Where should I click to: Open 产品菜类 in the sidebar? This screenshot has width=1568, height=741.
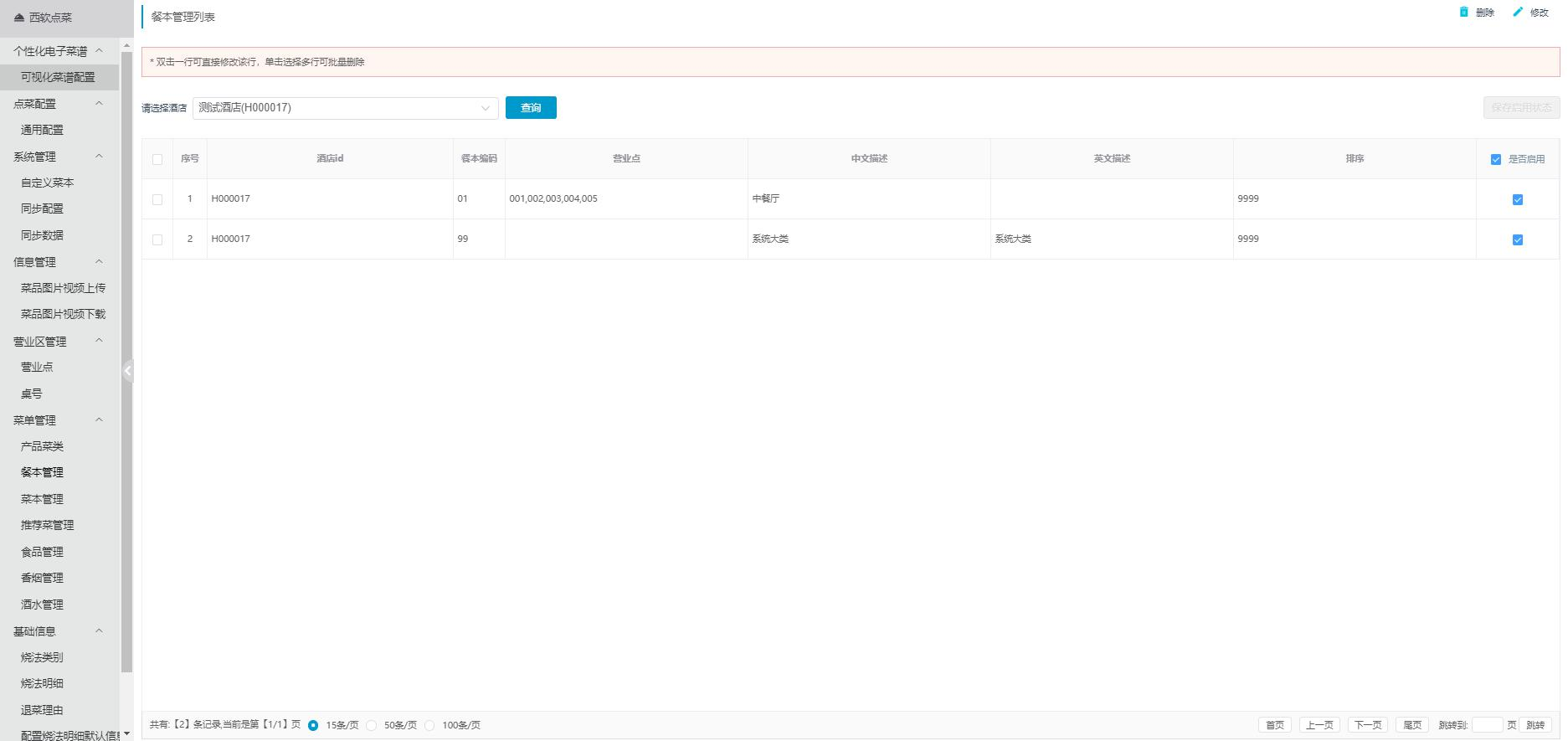click(42, 446)
